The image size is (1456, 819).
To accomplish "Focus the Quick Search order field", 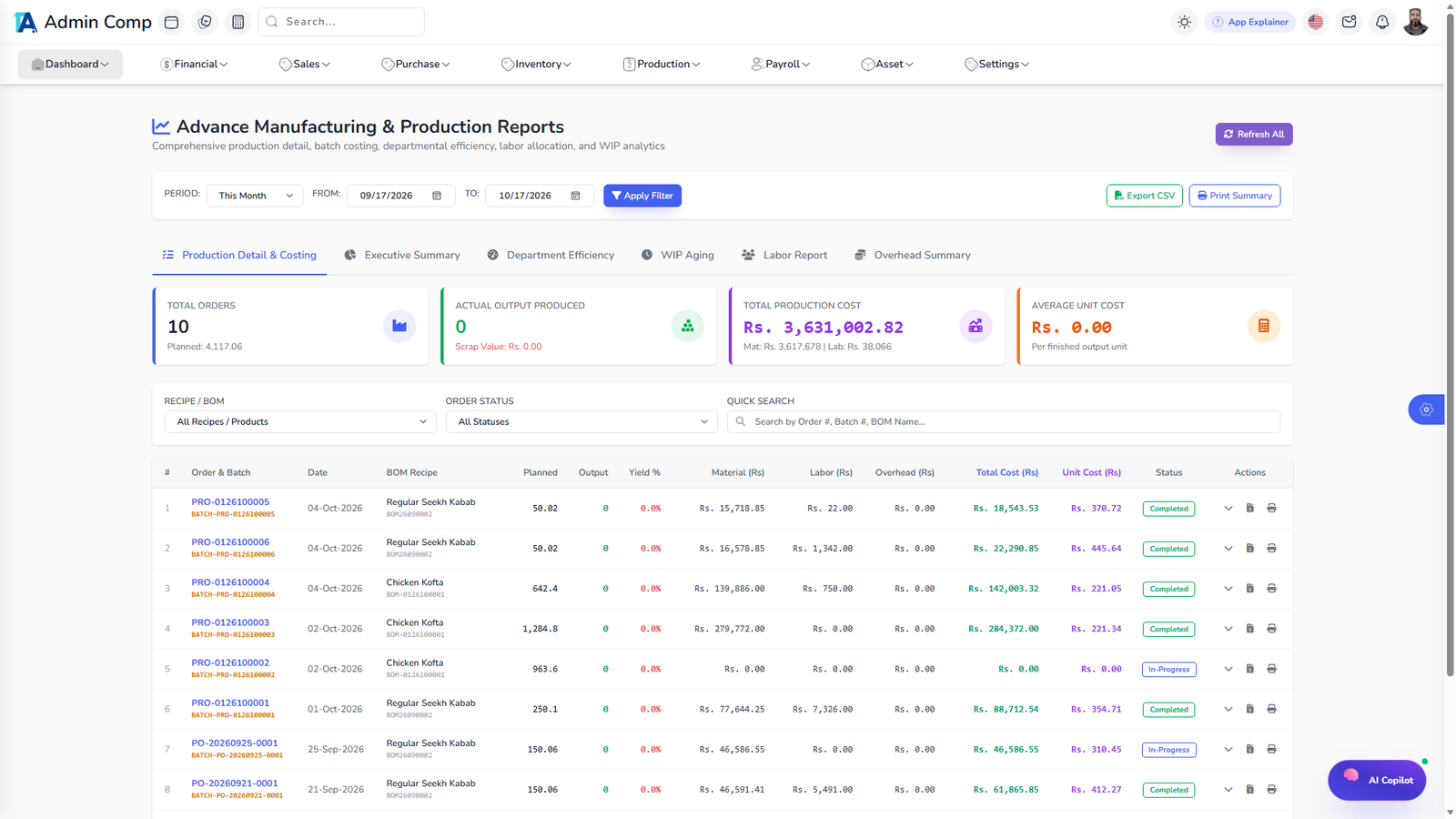I will [x=1004, y=421].
